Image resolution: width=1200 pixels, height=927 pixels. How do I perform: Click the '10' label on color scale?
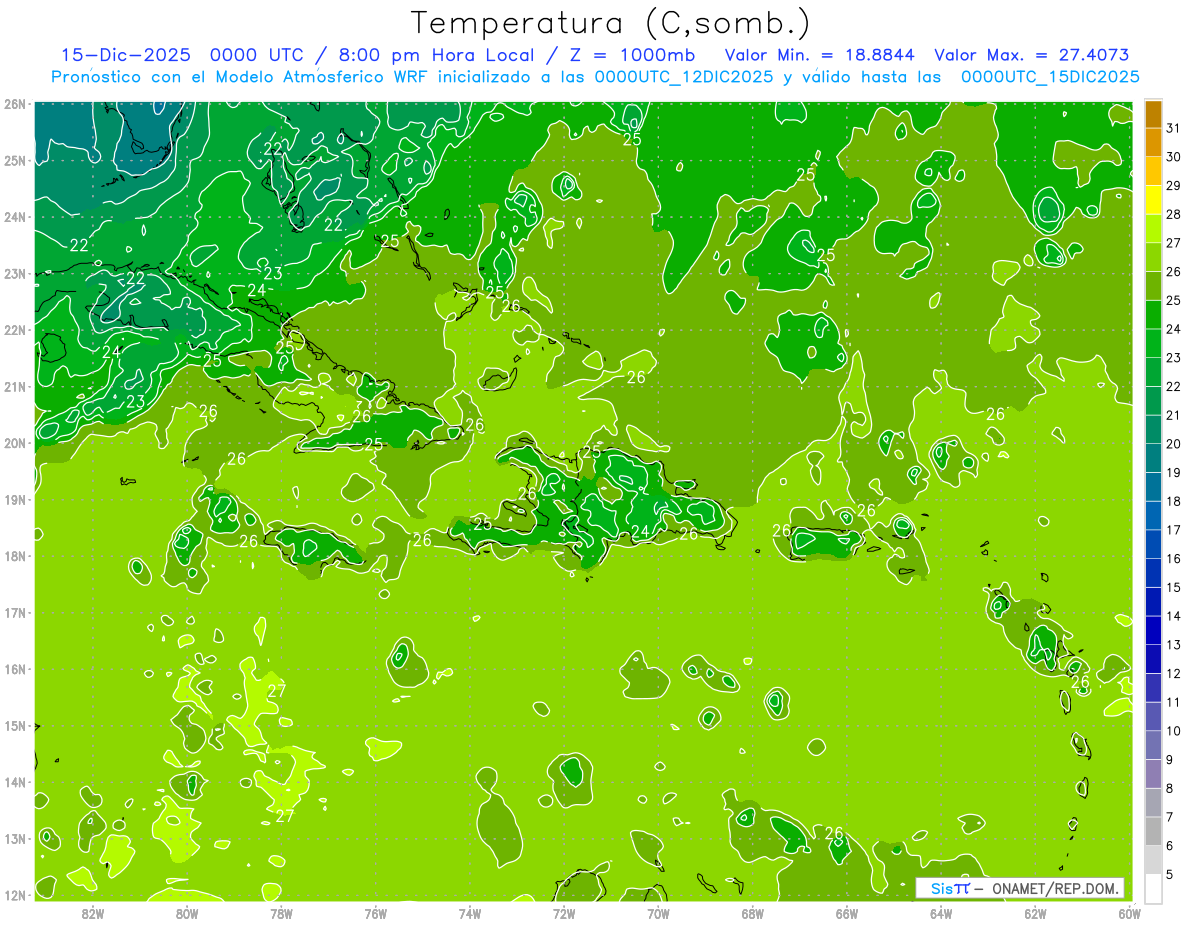coord(1173,731)
